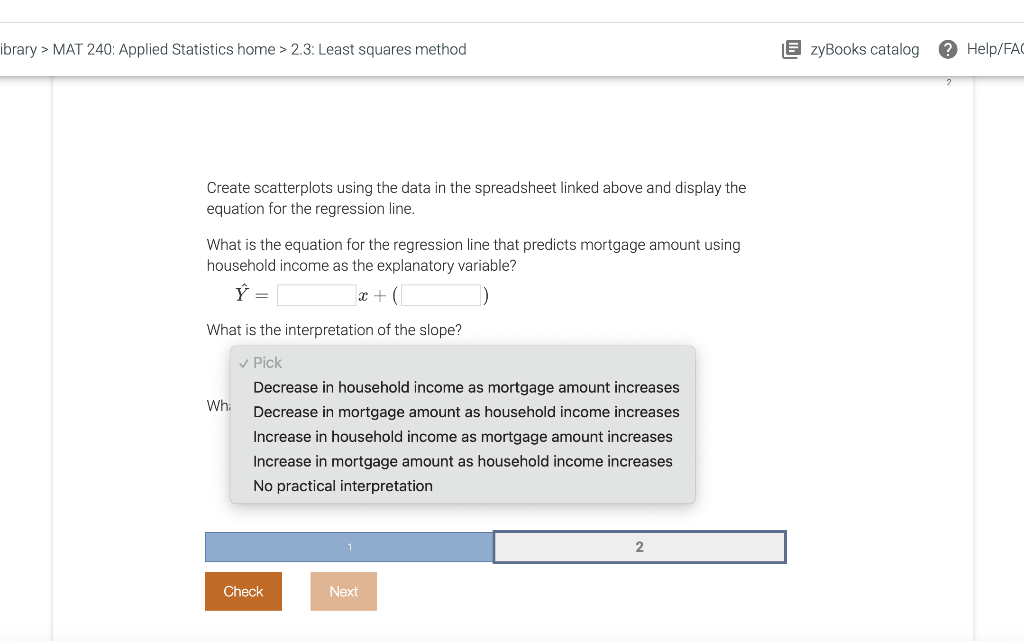Click the Next button
This screenshot has height=641, width=1024.
click(x=343, y=591)
